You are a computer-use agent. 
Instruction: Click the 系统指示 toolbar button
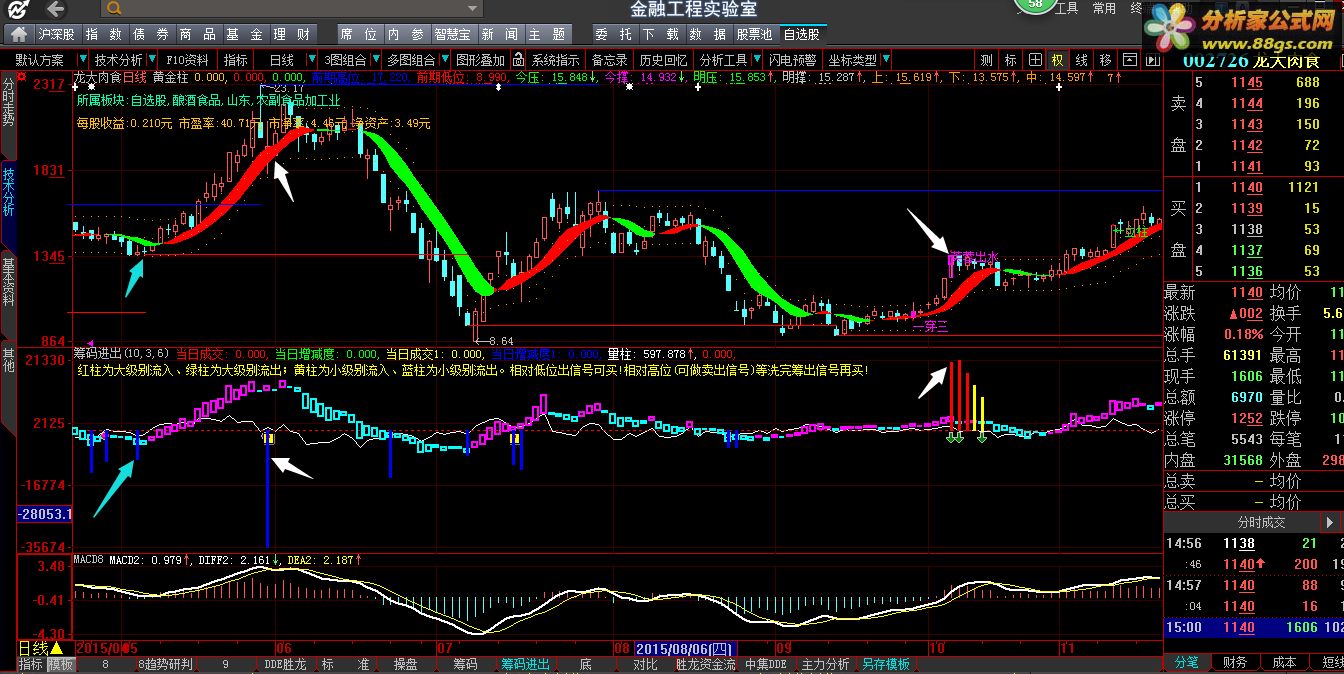point(555,61)
